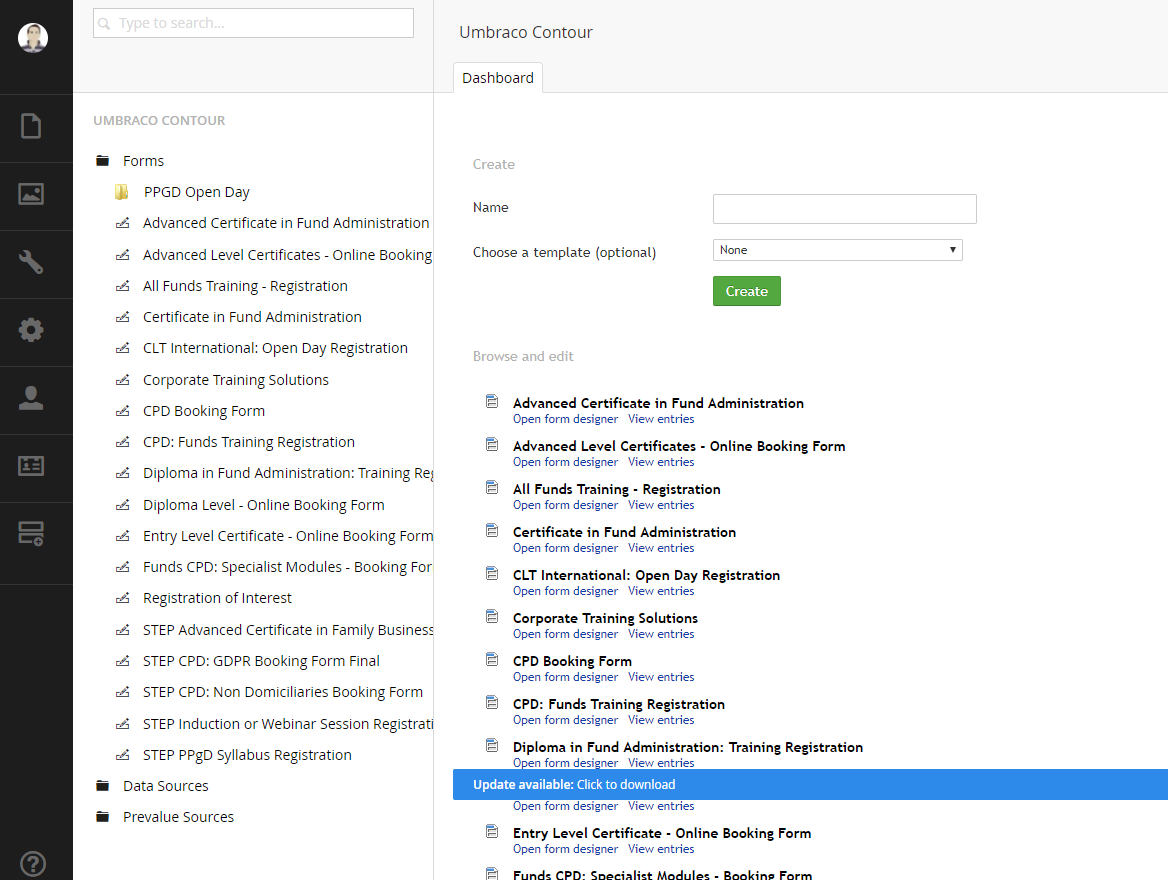Screen dimensions: 1168x880
Task: Click the Data Sources folder icon
Action: click(103, 786)
